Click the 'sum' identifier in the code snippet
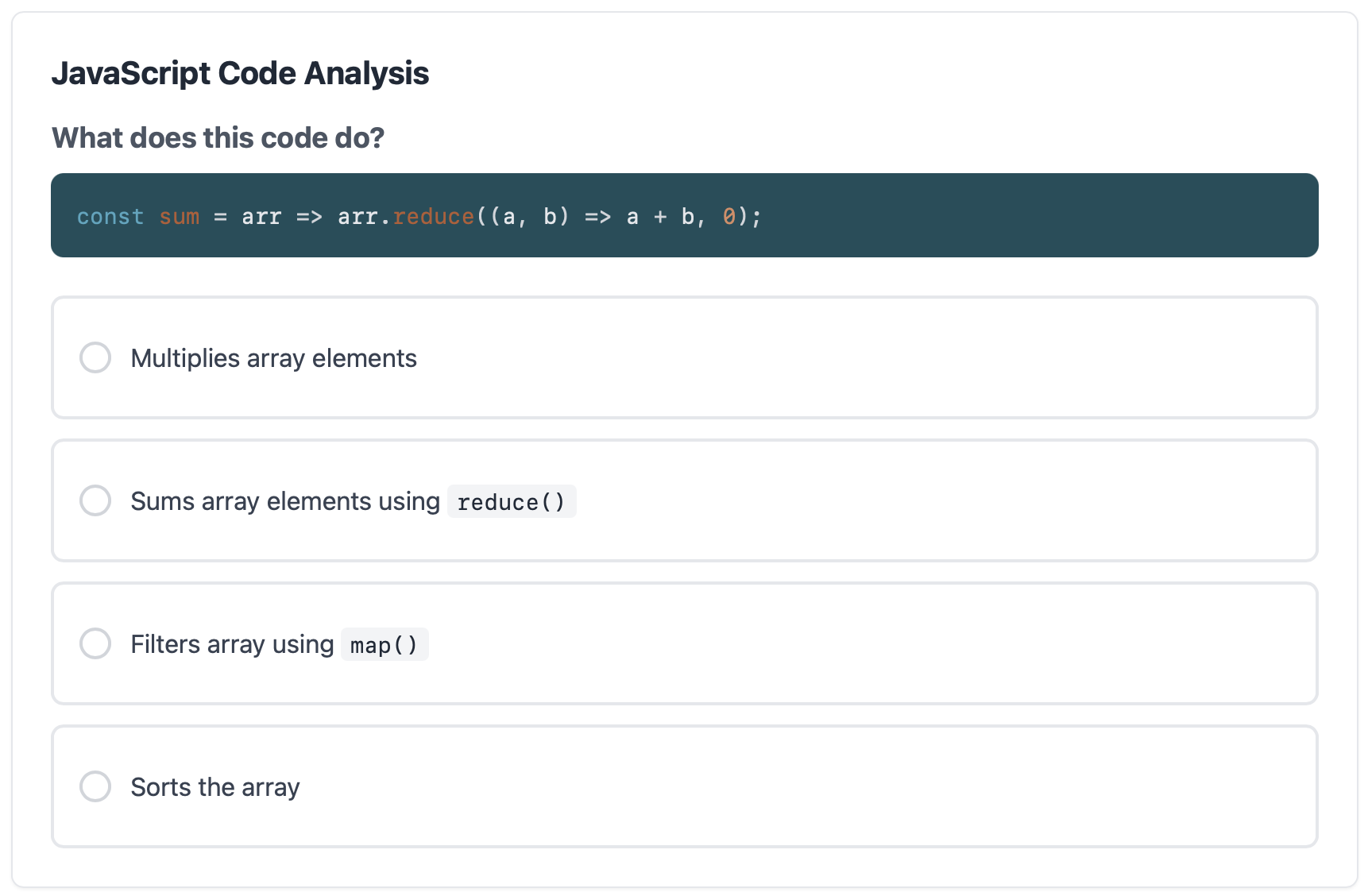The image size is (1368, 896). [180, 217]
